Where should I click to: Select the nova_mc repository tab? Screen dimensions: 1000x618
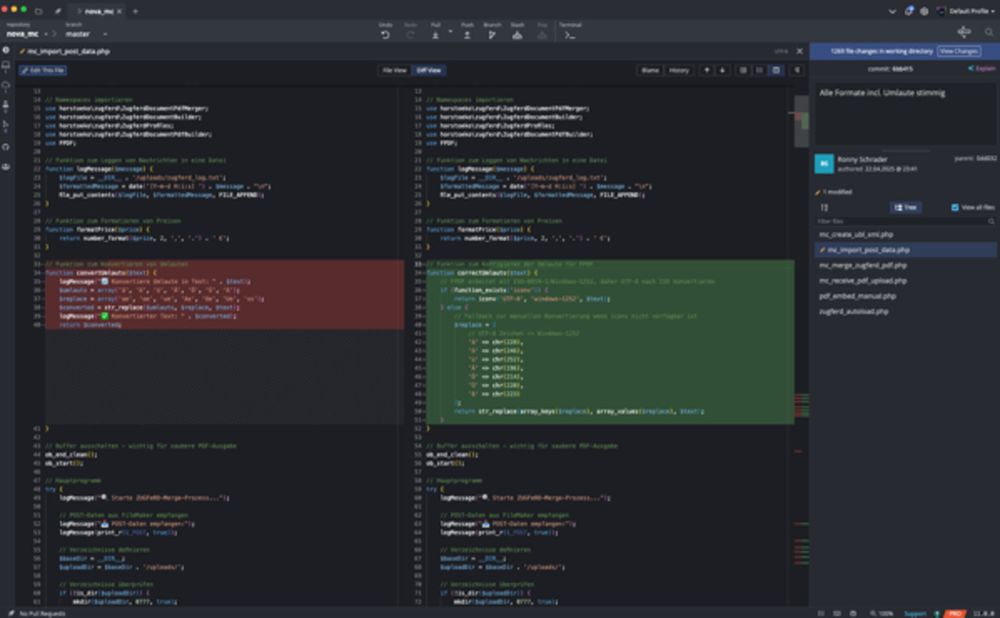click(x=98, y=11)
